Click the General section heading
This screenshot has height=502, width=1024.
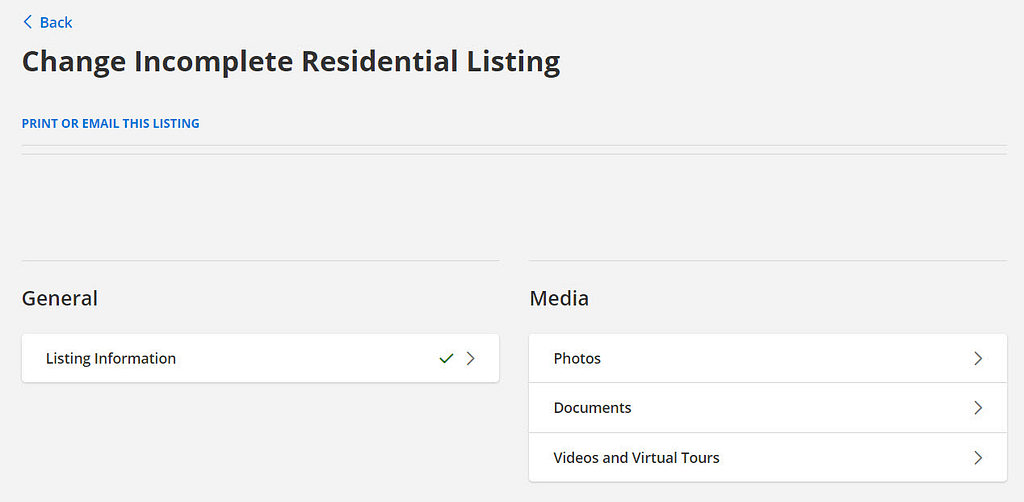pyautogui.click(x=60, y=298)
